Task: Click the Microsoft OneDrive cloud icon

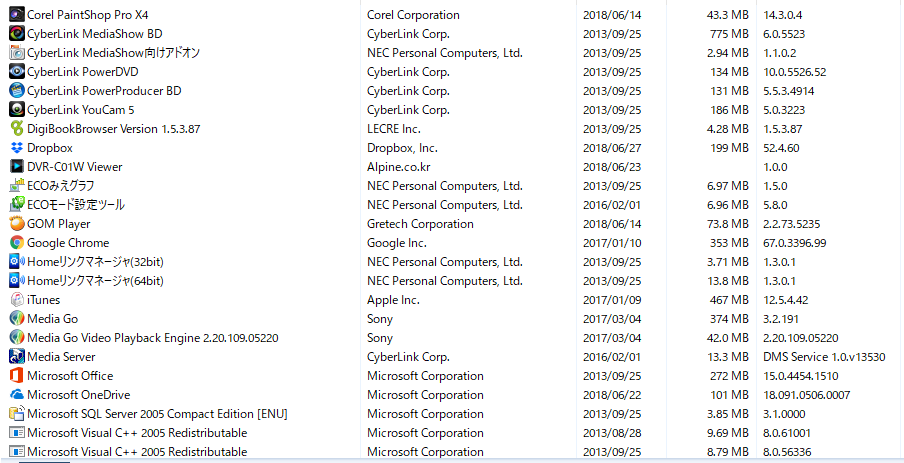Action: click(17, 395)
